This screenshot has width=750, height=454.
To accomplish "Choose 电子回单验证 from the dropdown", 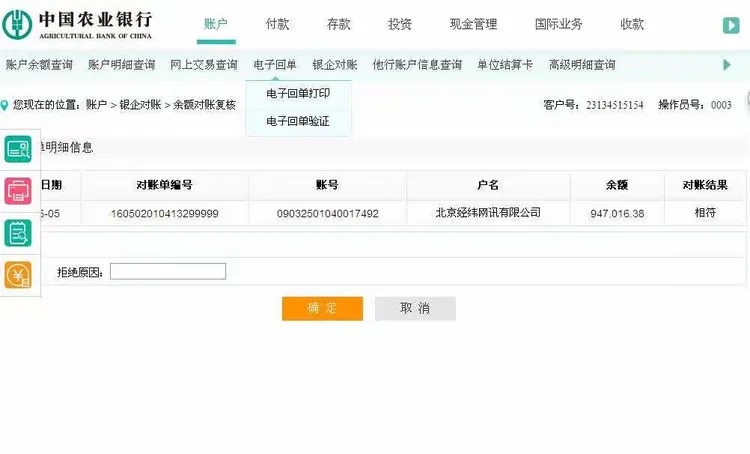I will (298, 122).
